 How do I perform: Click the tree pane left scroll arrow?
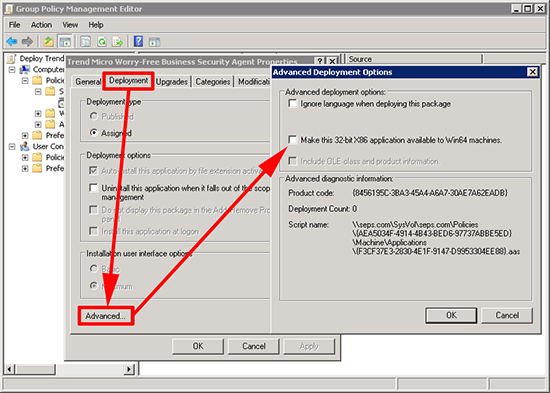coord(9,369)
